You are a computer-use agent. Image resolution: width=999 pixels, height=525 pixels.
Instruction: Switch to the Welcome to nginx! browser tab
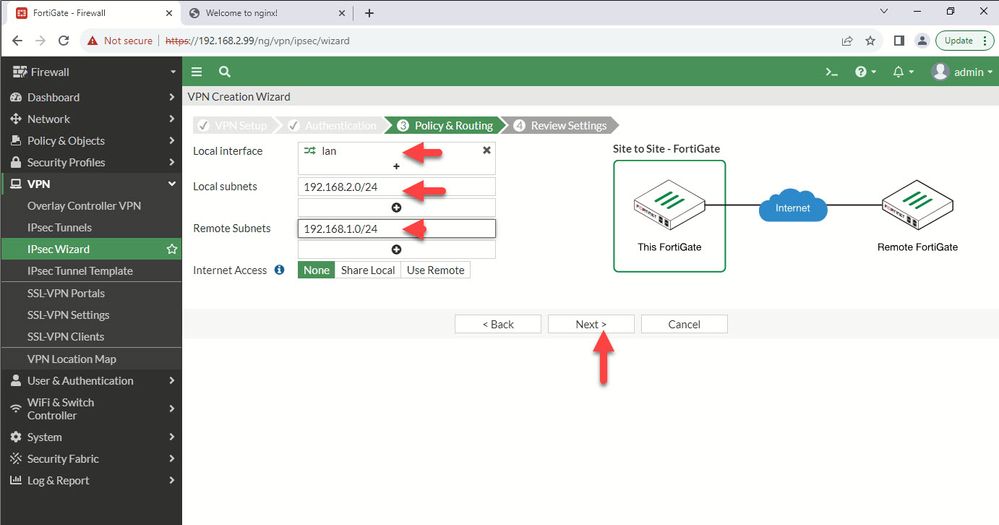266,13
